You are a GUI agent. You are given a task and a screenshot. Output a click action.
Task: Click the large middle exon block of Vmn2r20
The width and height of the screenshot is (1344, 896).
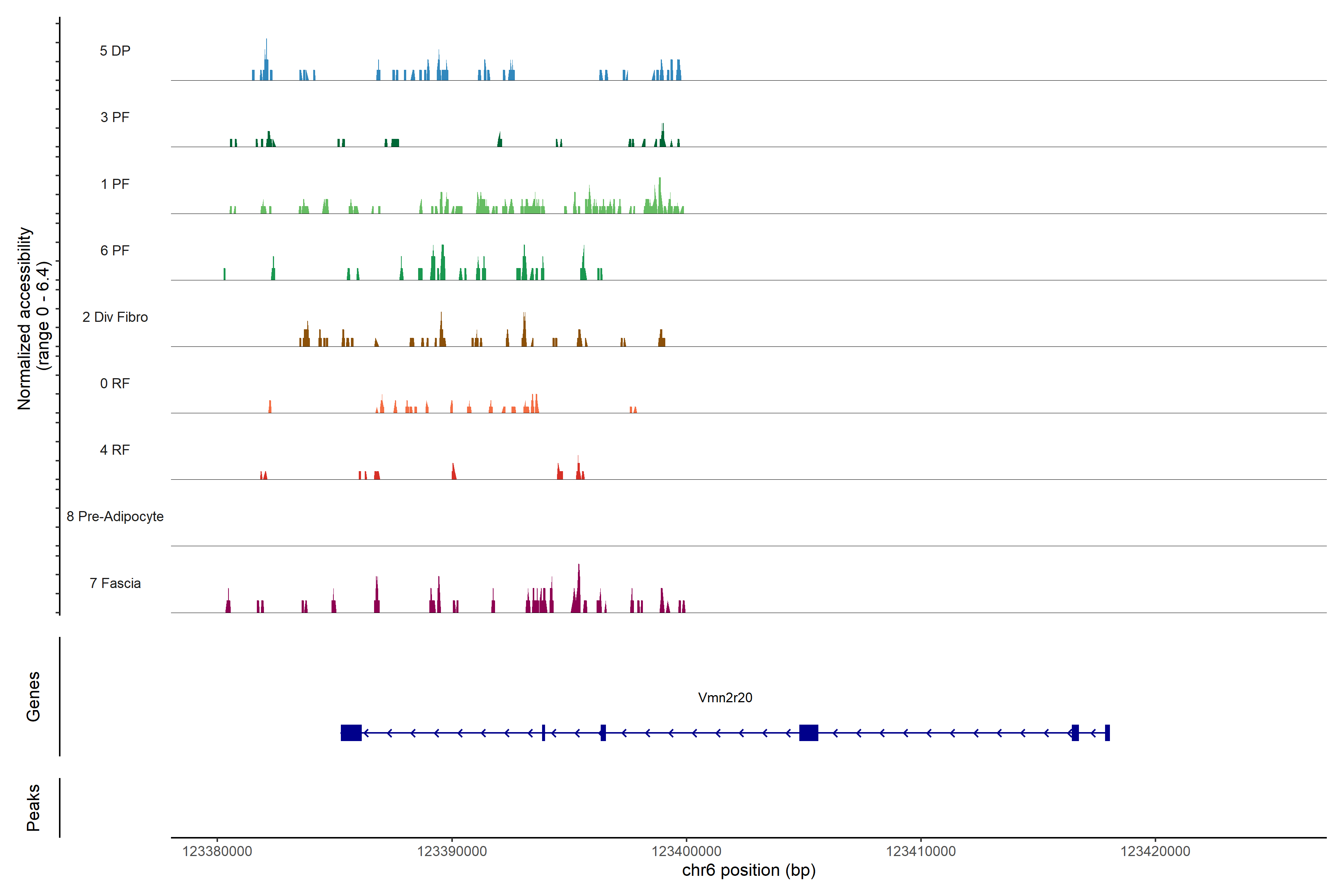(808, 732)
